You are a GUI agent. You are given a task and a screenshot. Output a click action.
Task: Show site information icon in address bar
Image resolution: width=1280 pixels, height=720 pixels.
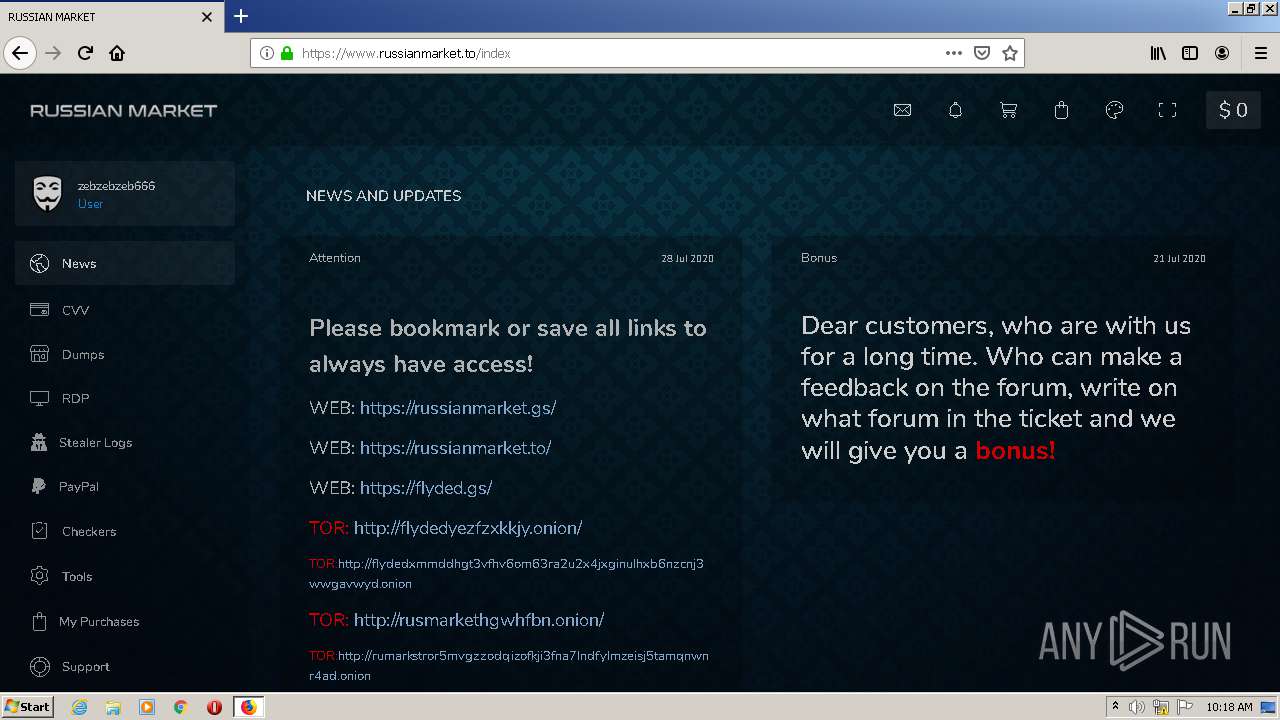(x=267, y=53)
